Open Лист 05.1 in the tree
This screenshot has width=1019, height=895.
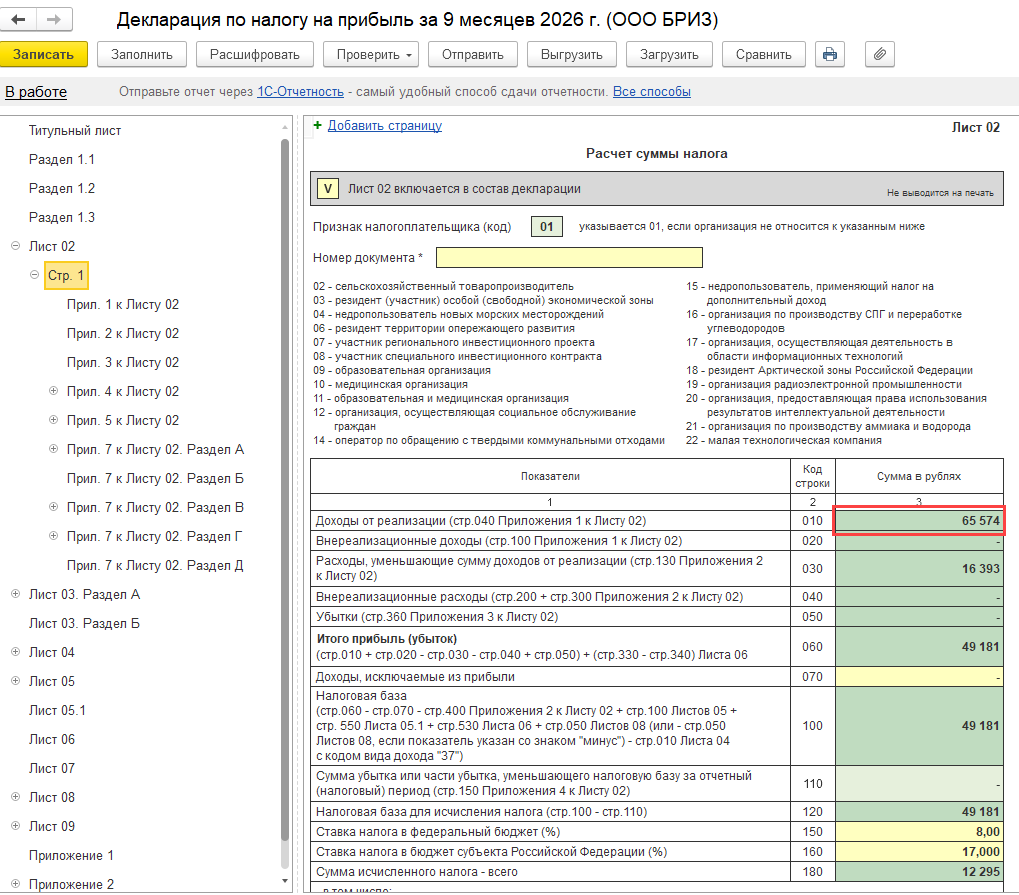(57, 710)
